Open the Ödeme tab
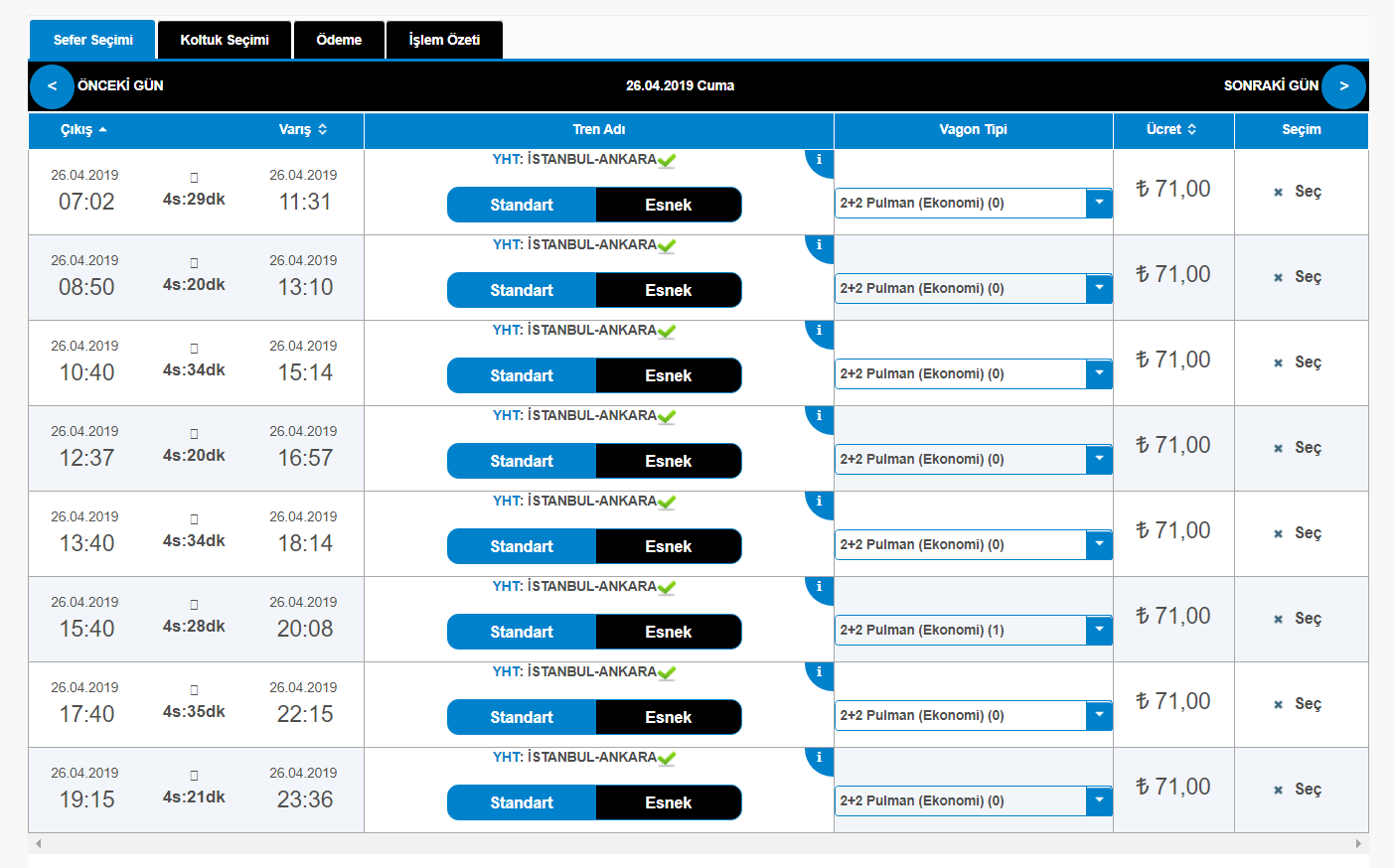Viewport: 1395px width, 868px height. [339, 41]
